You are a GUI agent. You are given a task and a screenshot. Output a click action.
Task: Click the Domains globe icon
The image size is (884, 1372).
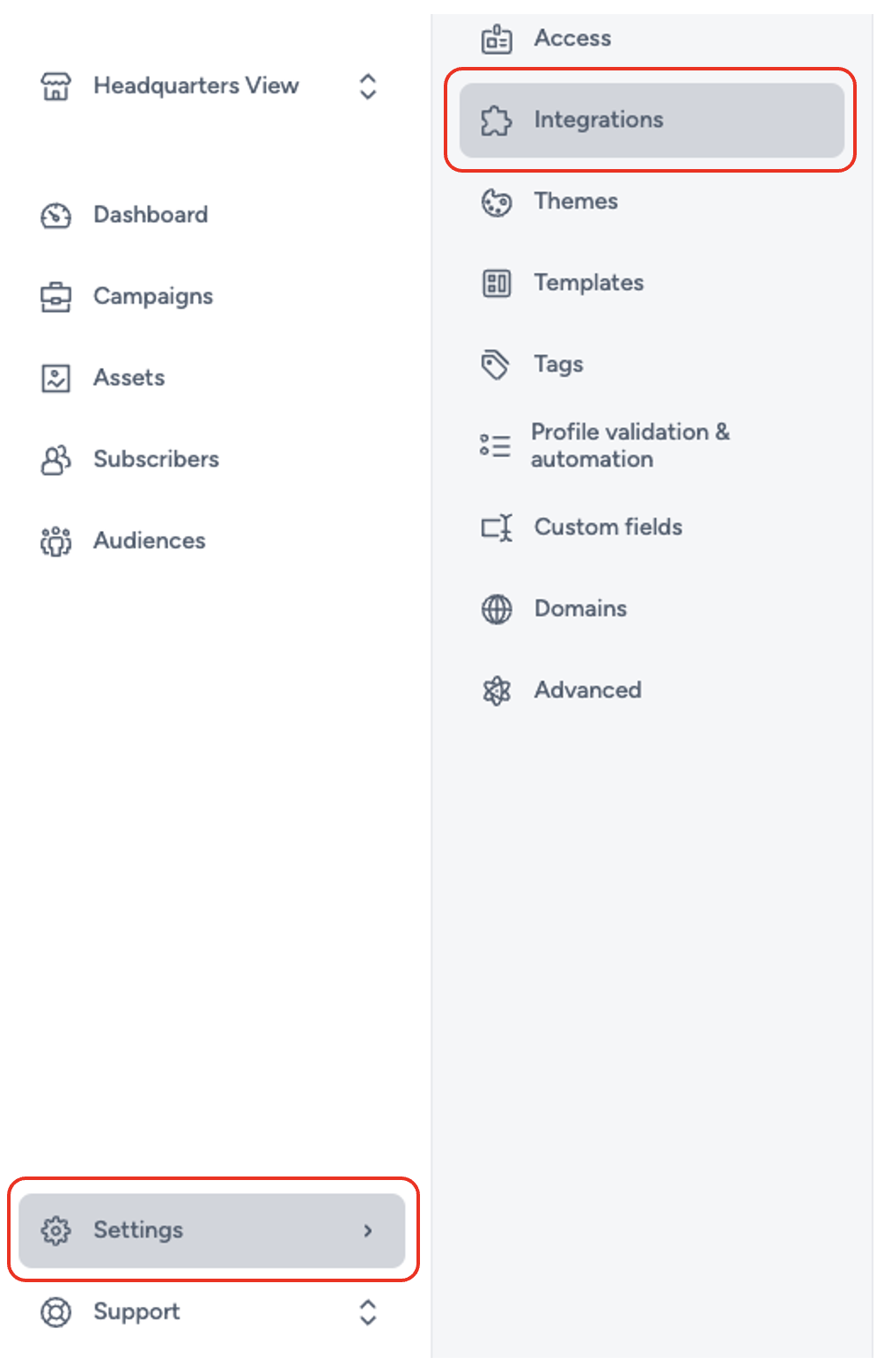click(497, 609)
